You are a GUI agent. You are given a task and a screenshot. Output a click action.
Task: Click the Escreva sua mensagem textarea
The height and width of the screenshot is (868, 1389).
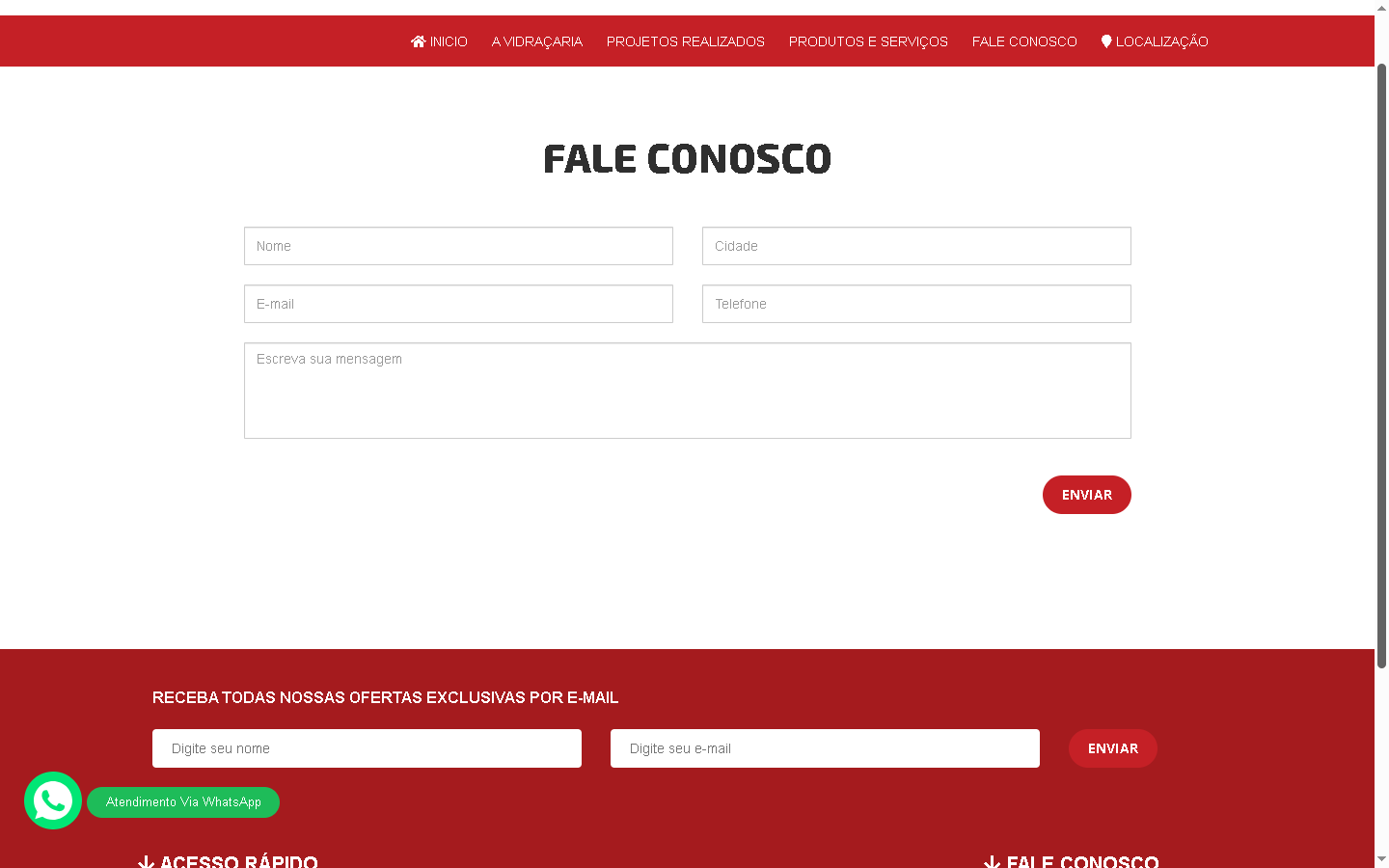coord(688,391)
